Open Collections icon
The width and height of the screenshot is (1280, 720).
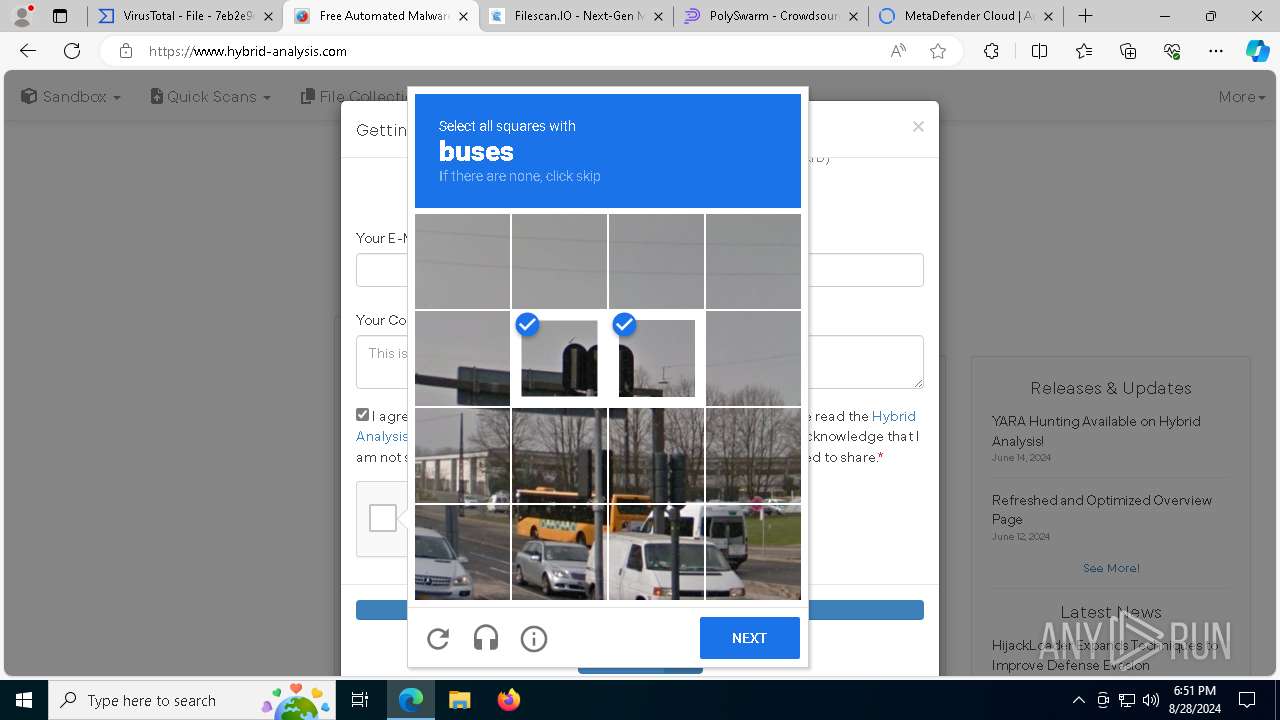[x=1128, y=51]
